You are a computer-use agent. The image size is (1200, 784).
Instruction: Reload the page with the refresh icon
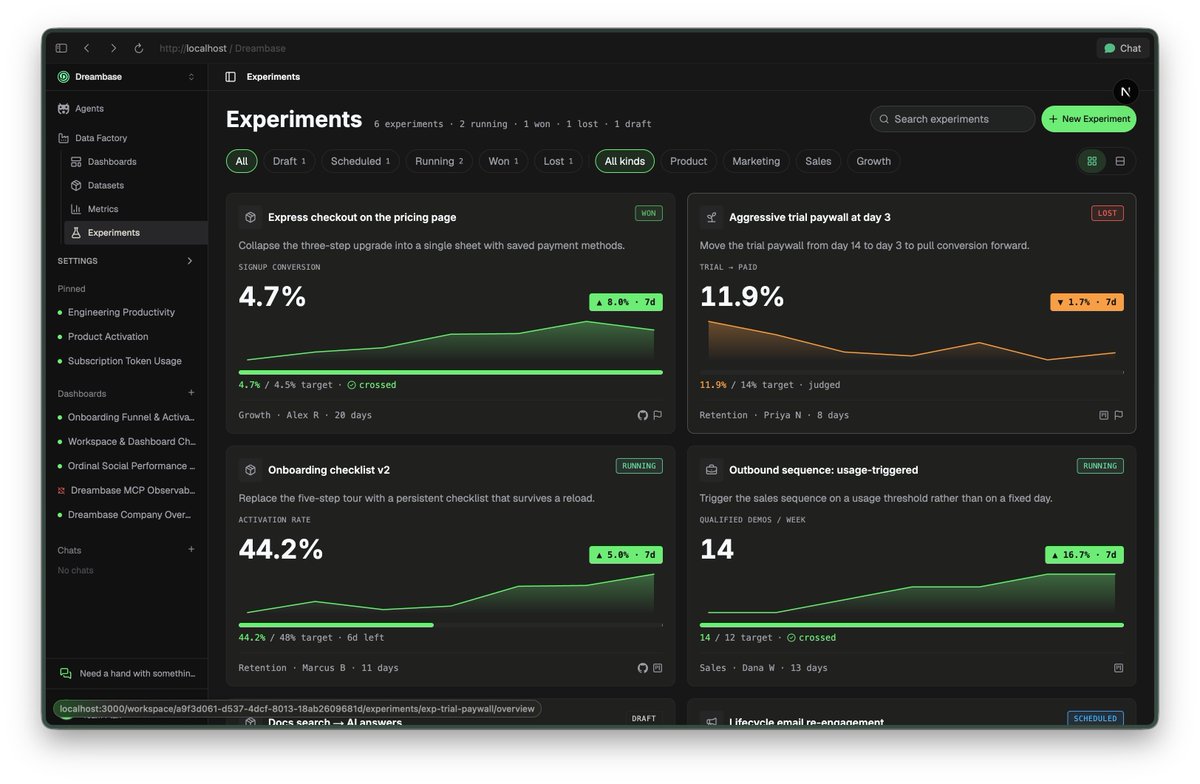click(139, 48)
